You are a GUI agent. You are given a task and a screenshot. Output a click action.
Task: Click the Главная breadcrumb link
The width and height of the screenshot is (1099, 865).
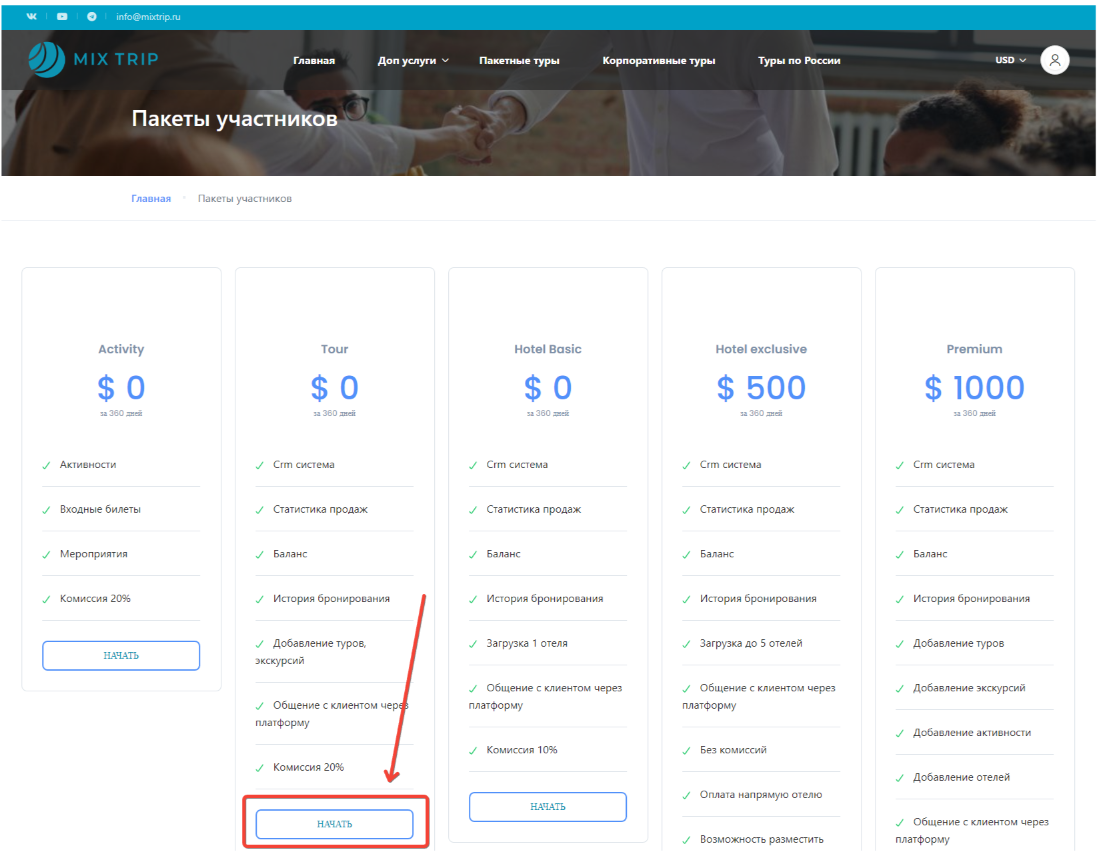pyautogui.click(x=151, y=199)
